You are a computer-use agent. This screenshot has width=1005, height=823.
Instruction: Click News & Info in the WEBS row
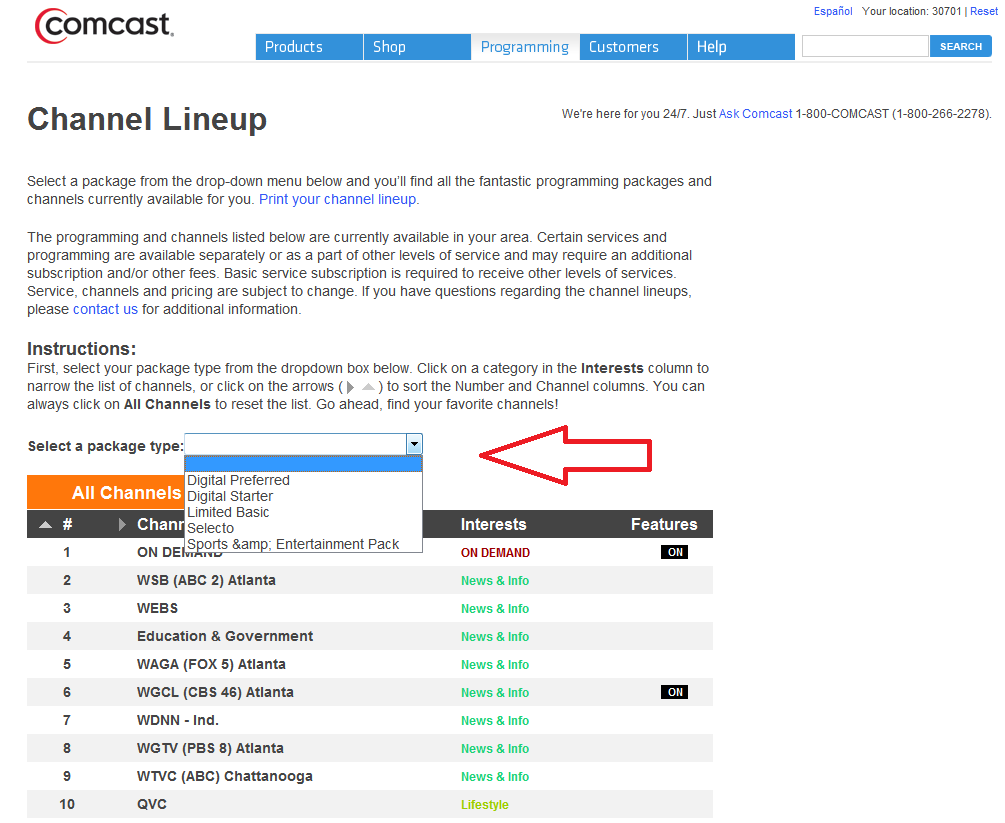click(x=495, y=609)
